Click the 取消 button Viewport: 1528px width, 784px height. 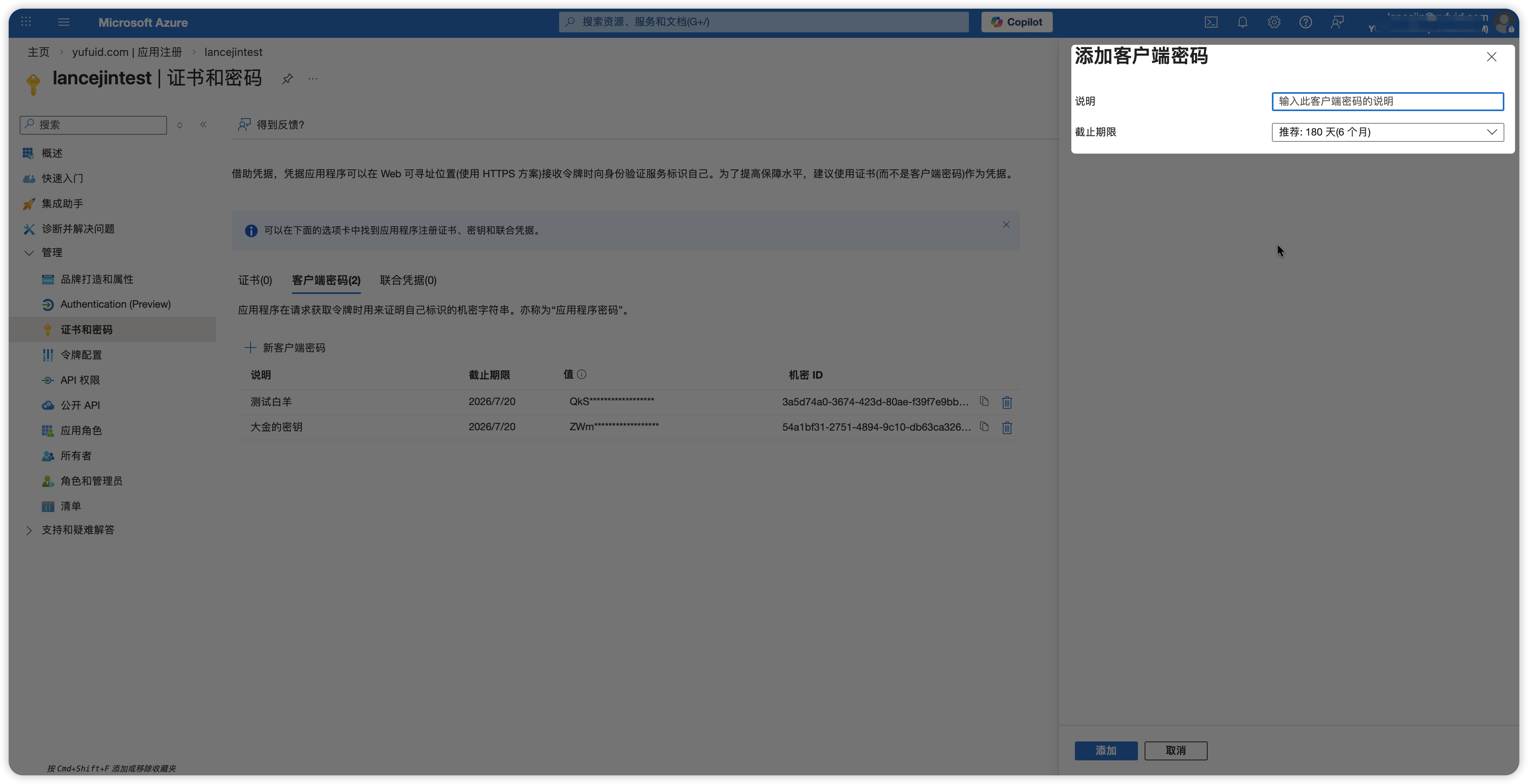1175,750
